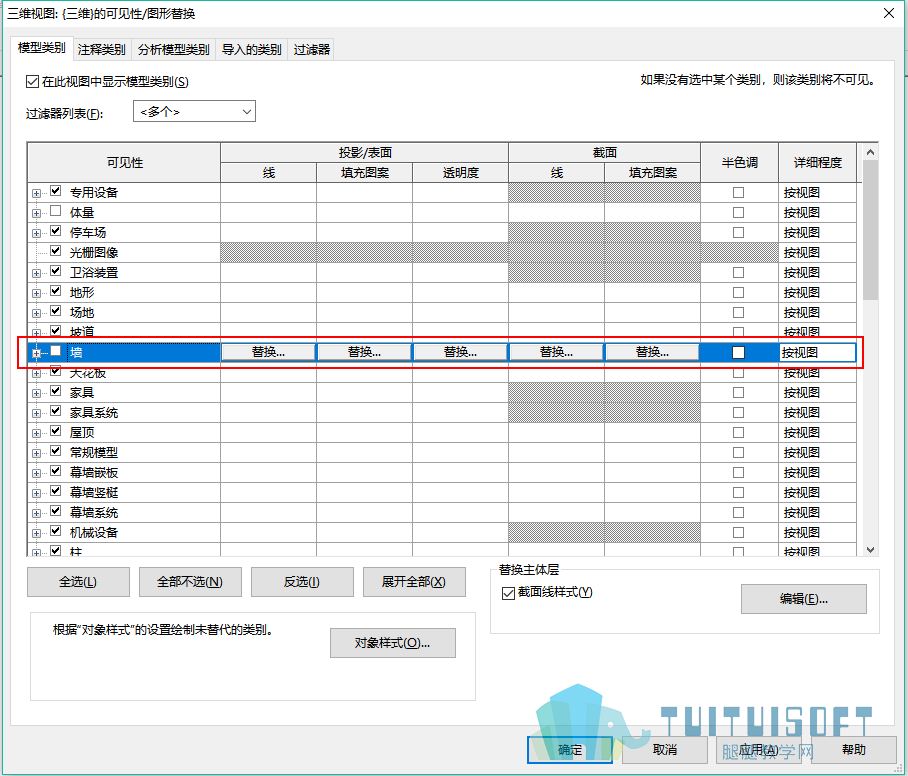Confirm with the 确定 button
Screen dimensions: 908x776
point(570,750)
